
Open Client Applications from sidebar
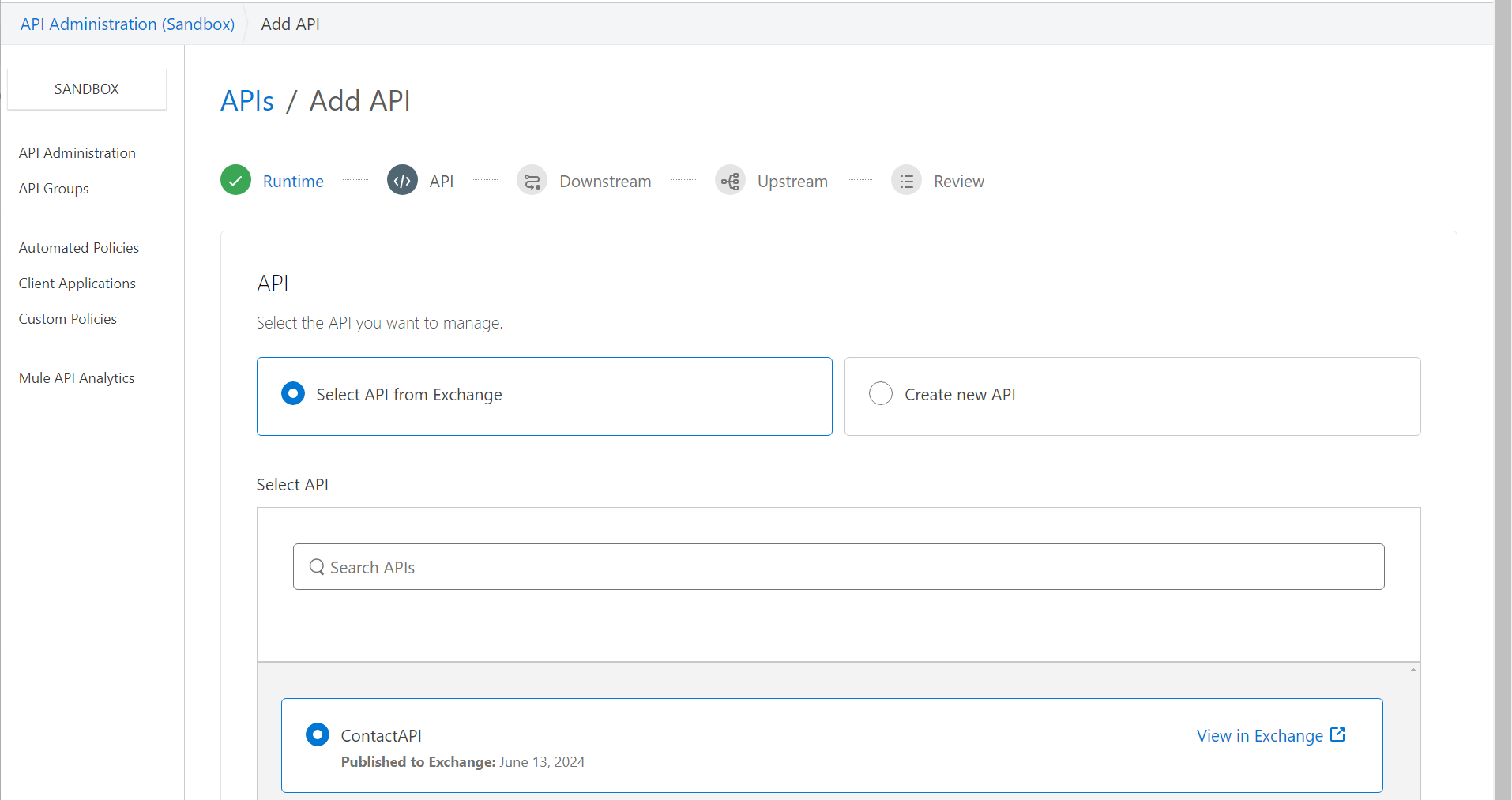pyautogui.click(x=77, y=283)
